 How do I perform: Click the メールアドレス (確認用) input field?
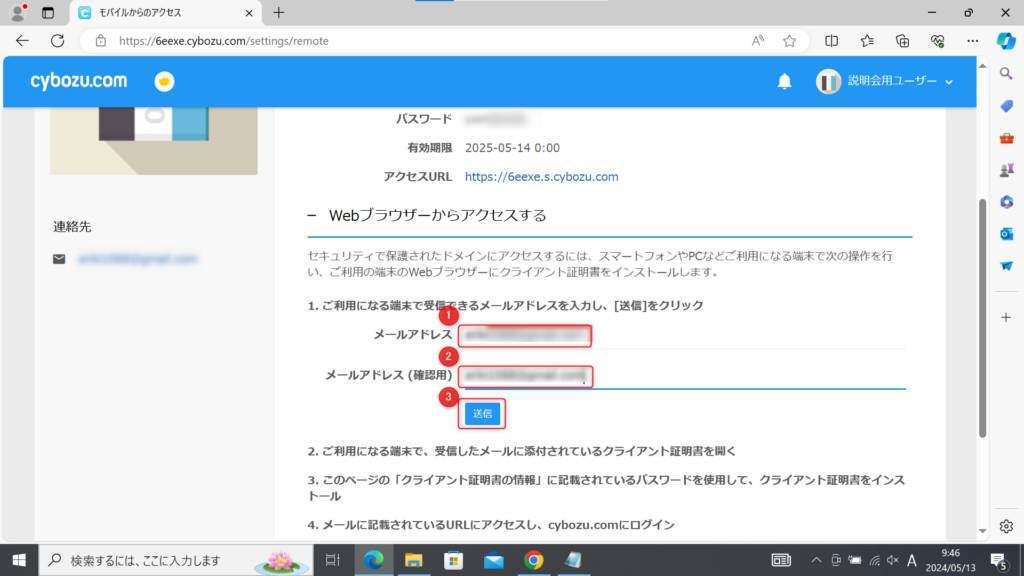525,376
